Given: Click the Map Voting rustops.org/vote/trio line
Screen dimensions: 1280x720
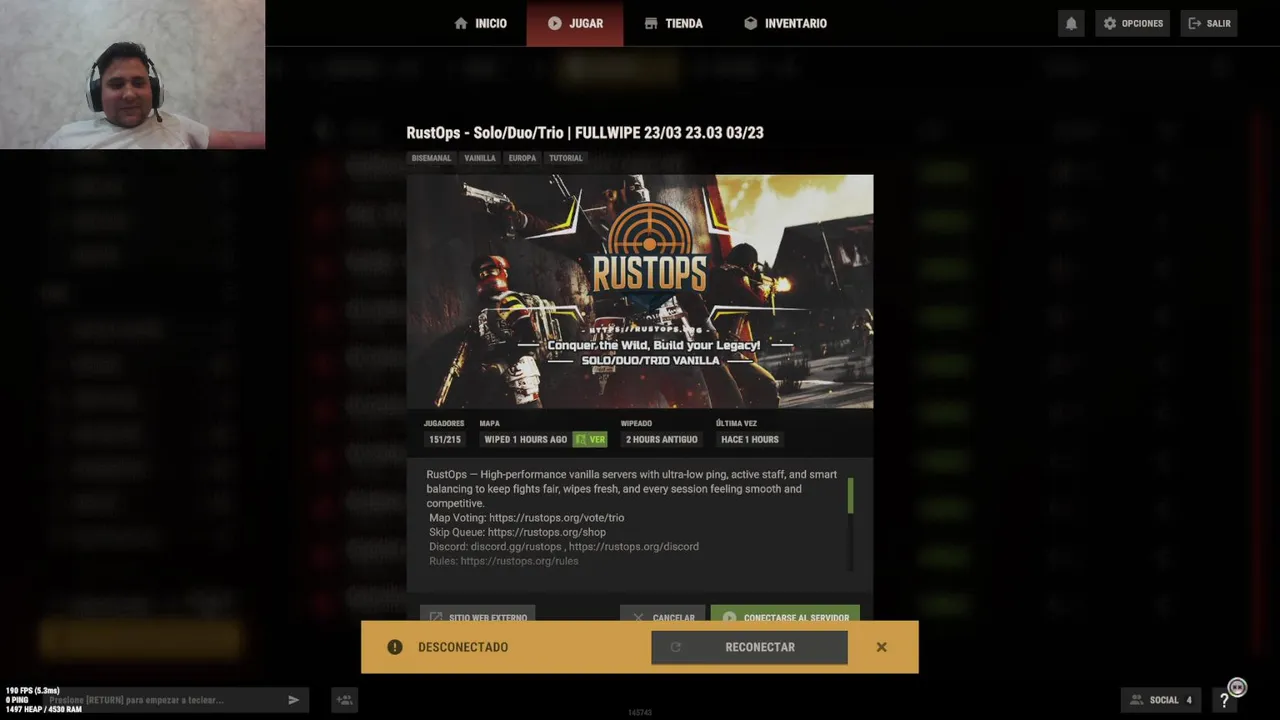Looking at the screenshot, I should [x=526, y=518].
